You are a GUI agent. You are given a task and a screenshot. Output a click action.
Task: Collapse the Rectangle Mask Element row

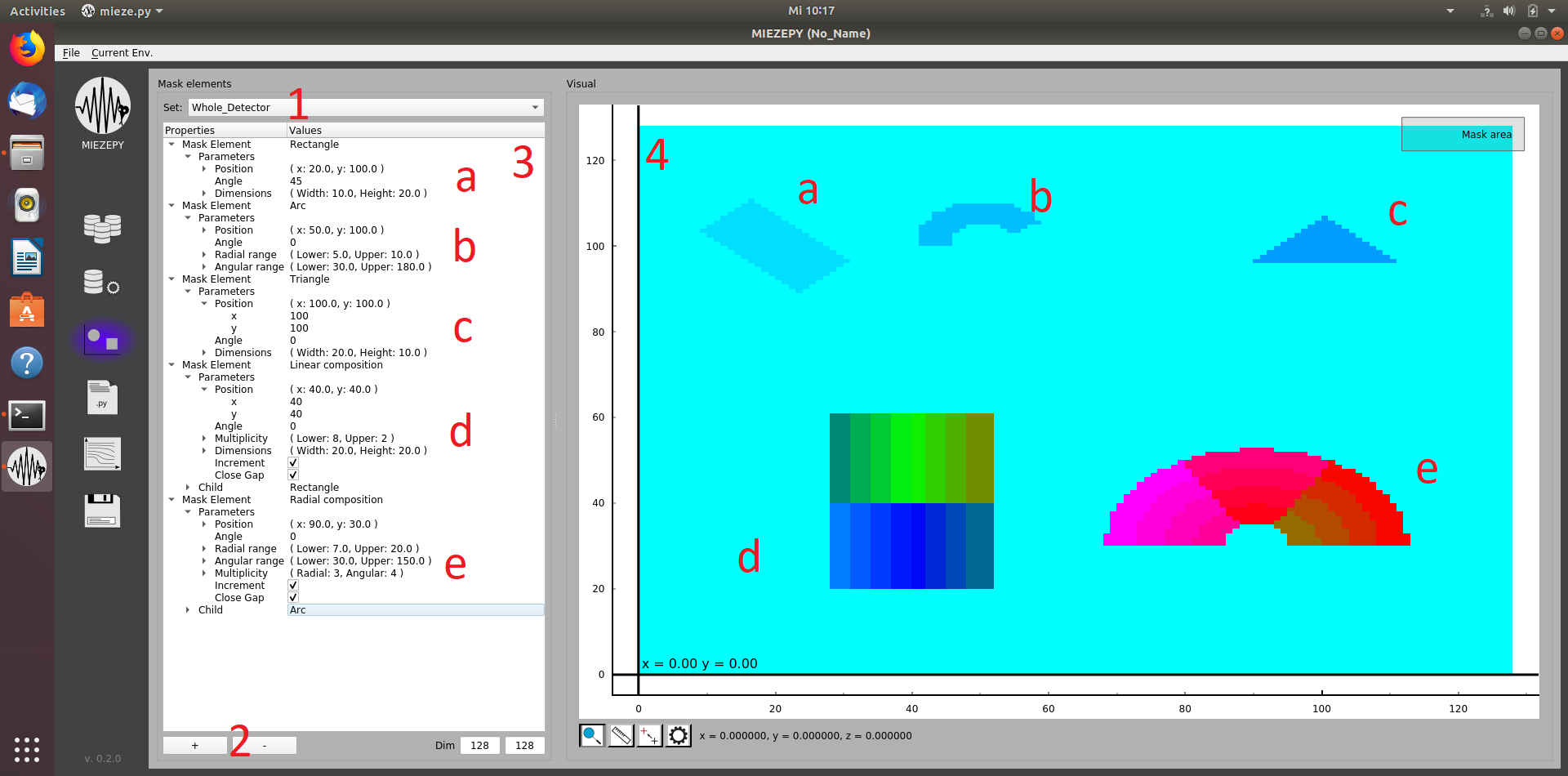171,144
